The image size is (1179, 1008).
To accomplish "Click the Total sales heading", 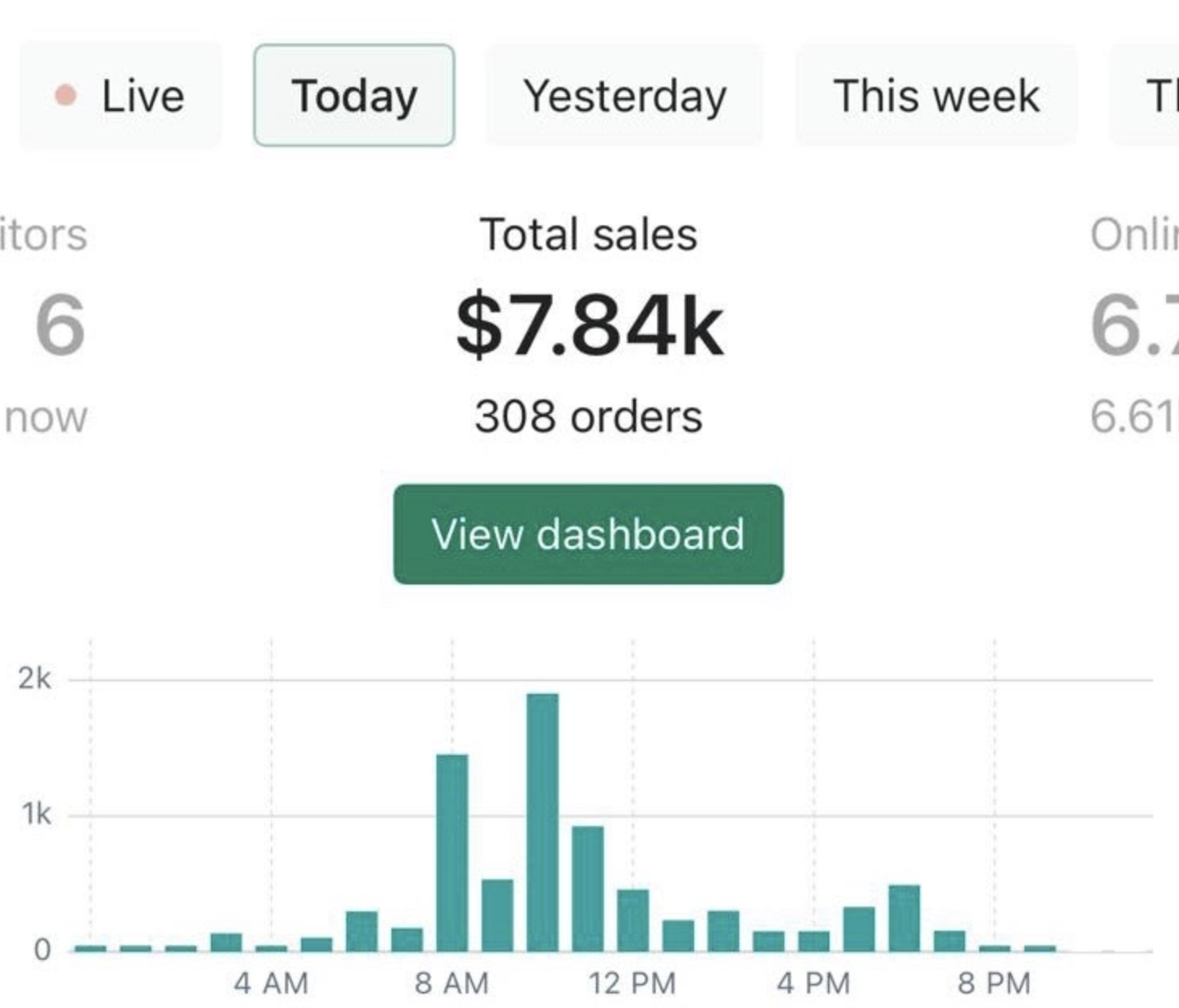I will [x=589, y=235].
